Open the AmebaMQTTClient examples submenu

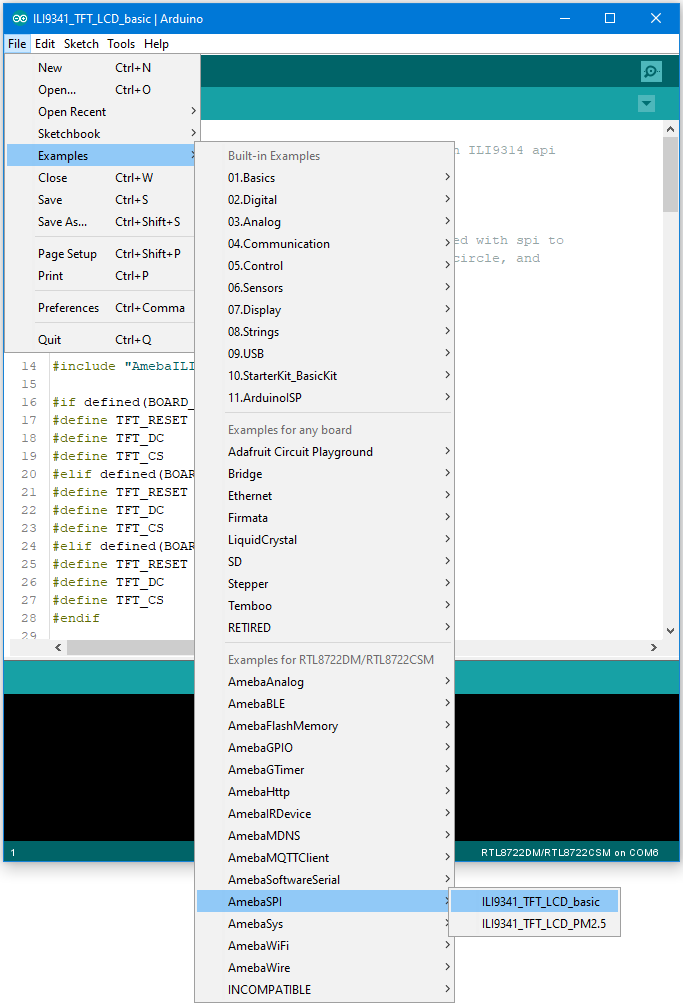pos(325,857)
